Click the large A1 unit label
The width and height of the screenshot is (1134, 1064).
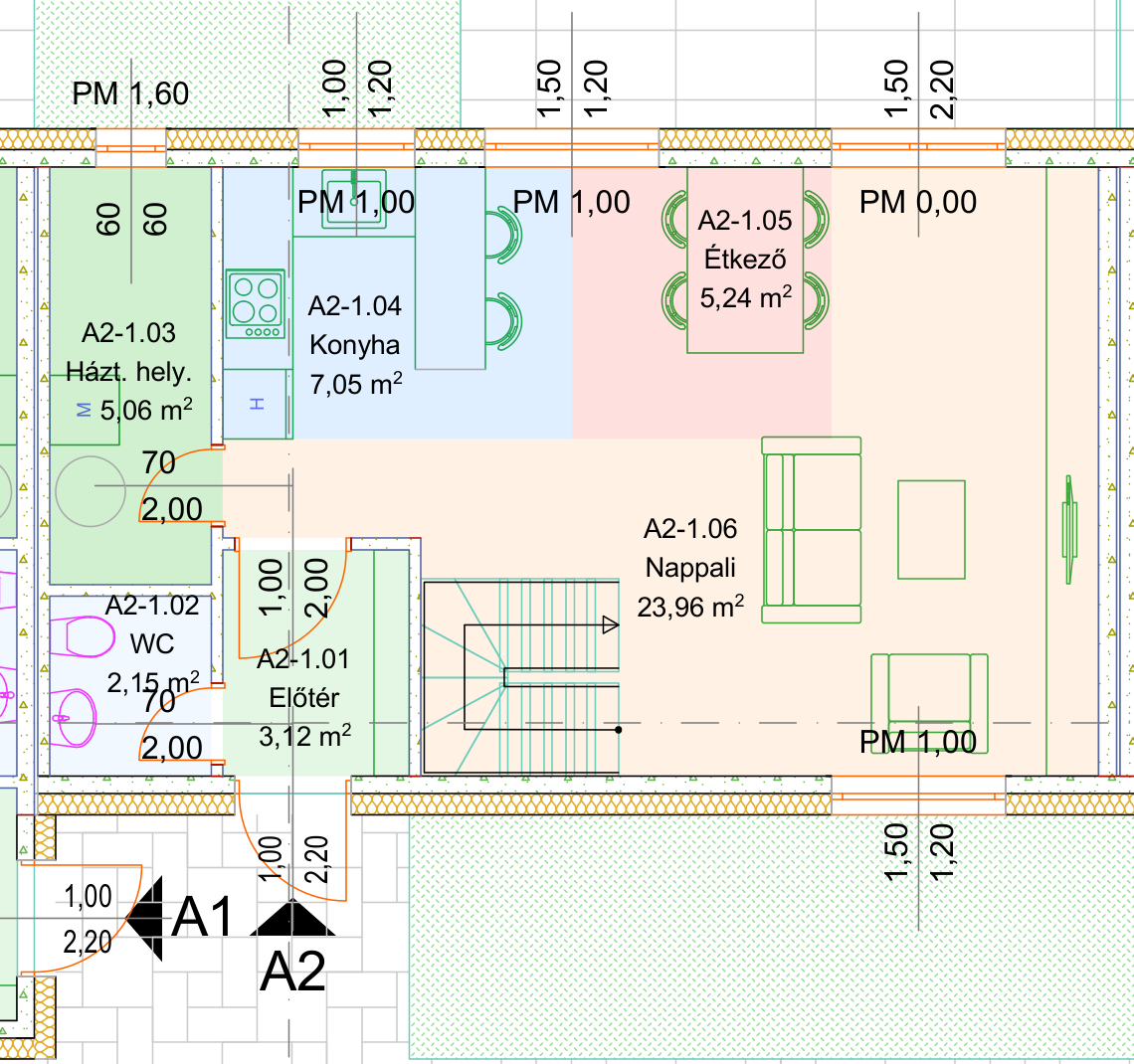pyautogui.click(x=202, y=917)
